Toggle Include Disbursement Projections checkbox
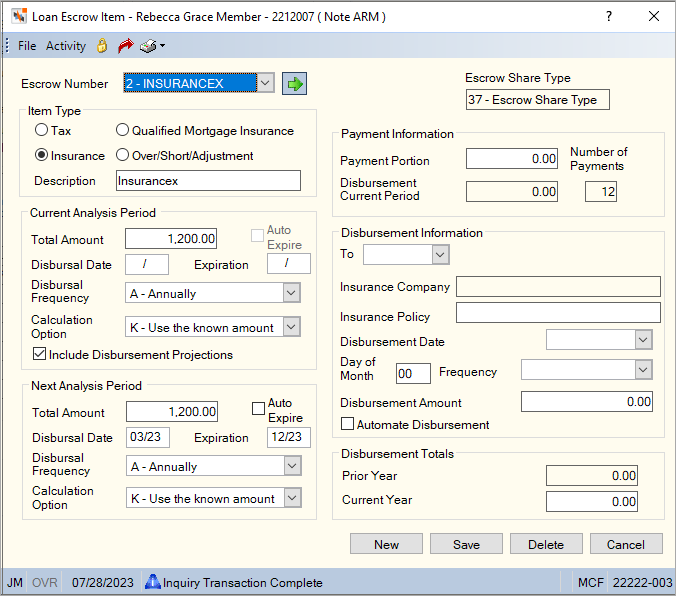The height and width of the screenshot is (596, 676). pyautogui.click(x=39, y=354)
